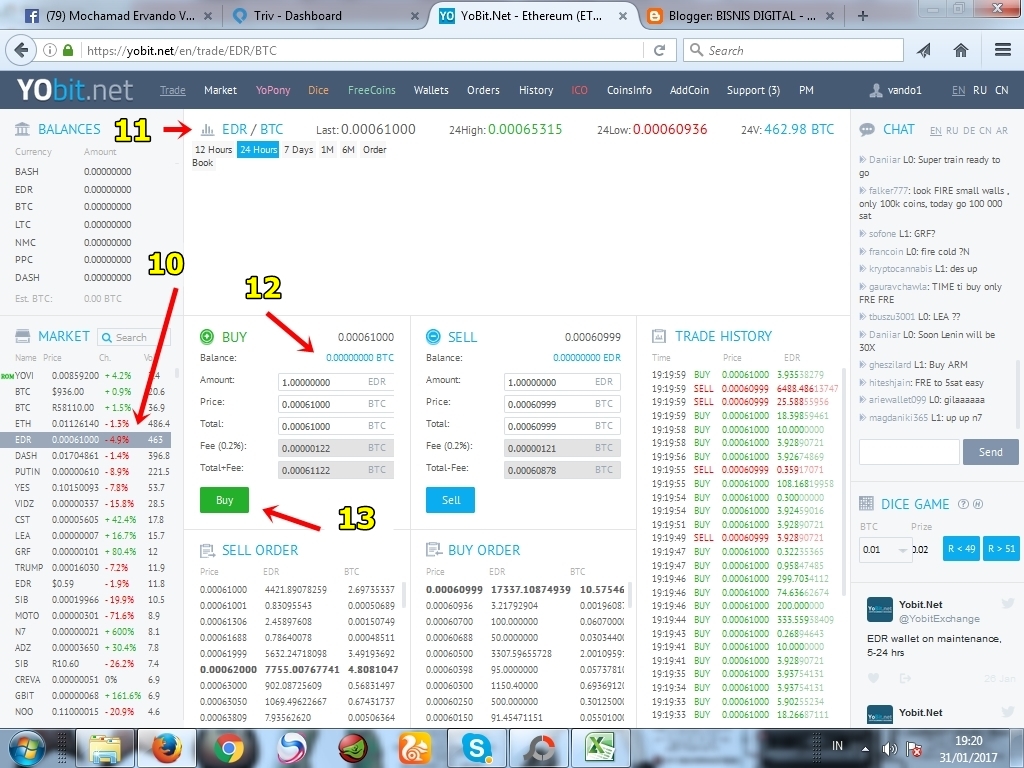Click the Dice Game grid icon

click(x=867, y=504)
